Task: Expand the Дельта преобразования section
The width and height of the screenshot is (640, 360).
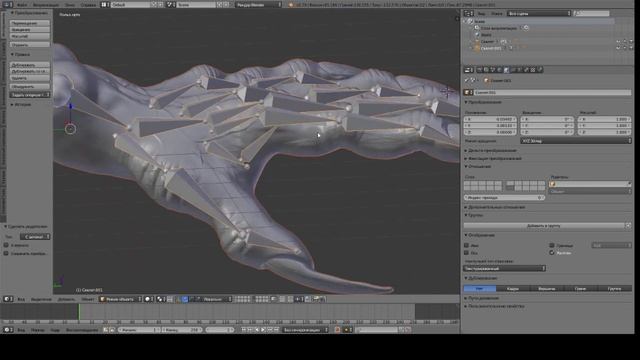Action: 491,151
